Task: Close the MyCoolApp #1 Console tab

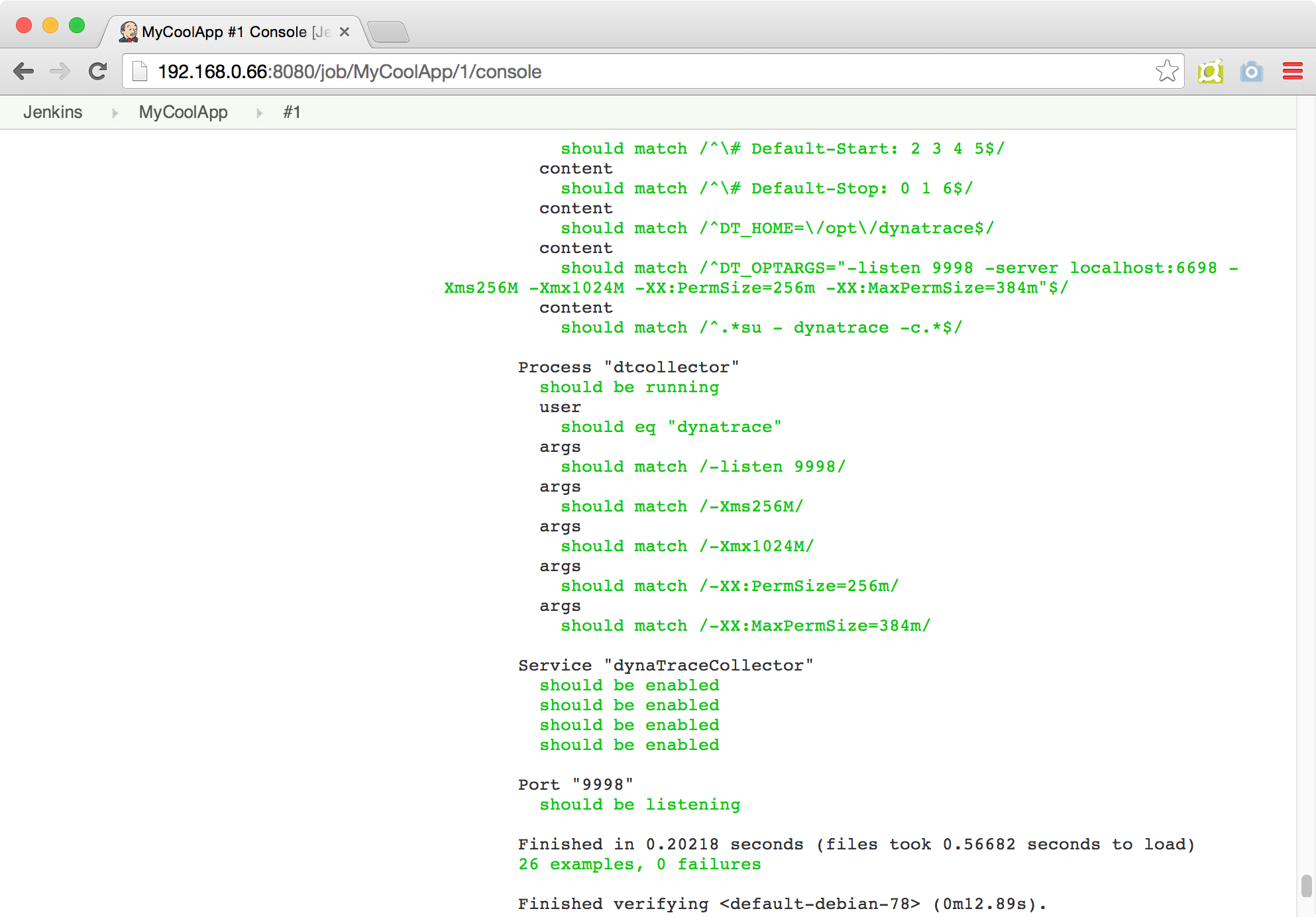Action: 345,31
